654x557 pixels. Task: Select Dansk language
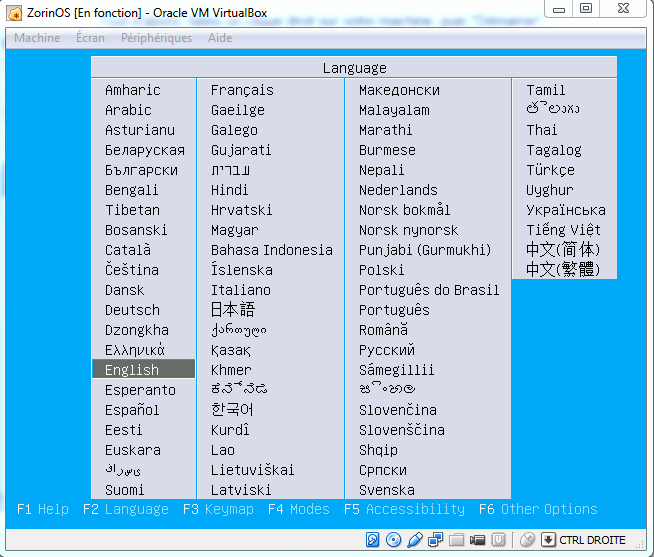124,290
